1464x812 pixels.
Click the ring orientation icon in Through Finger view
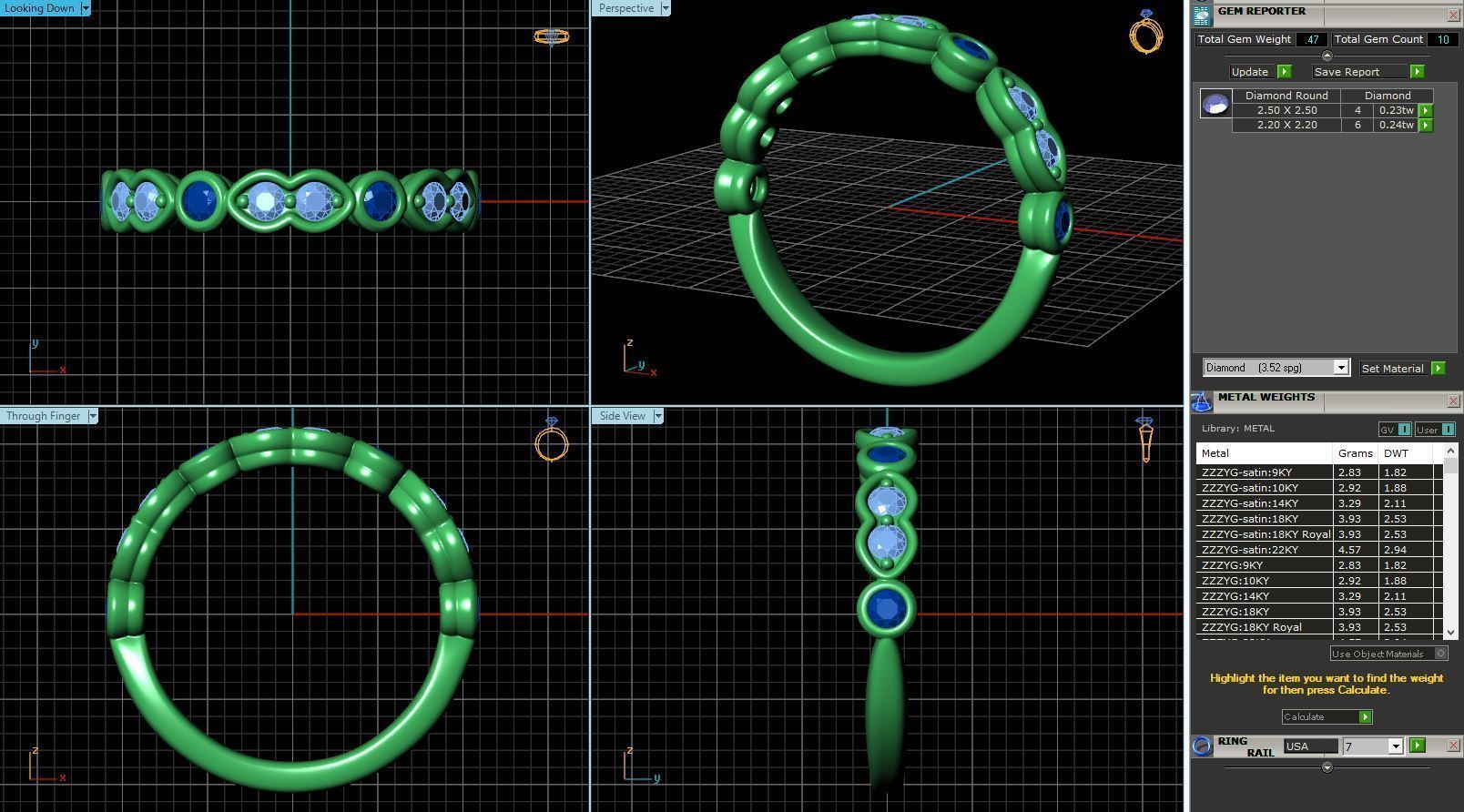click(x=552, y=440)
